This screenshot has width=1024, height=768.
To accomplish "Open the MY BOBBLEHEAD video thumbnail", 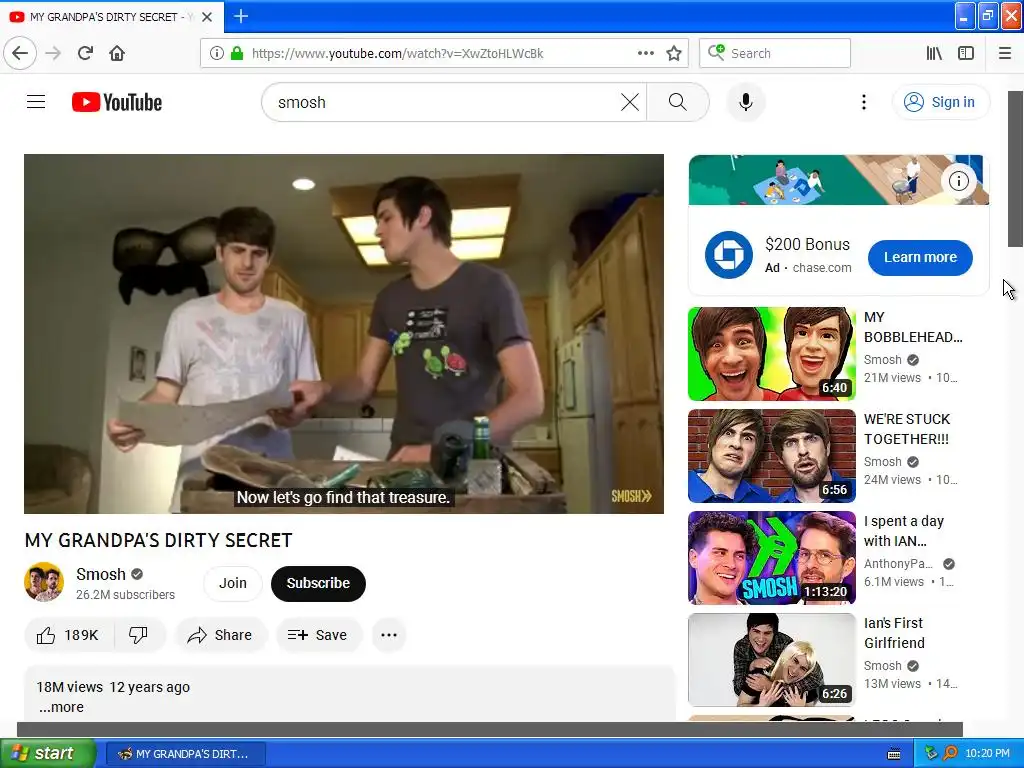I will [771, 354].
